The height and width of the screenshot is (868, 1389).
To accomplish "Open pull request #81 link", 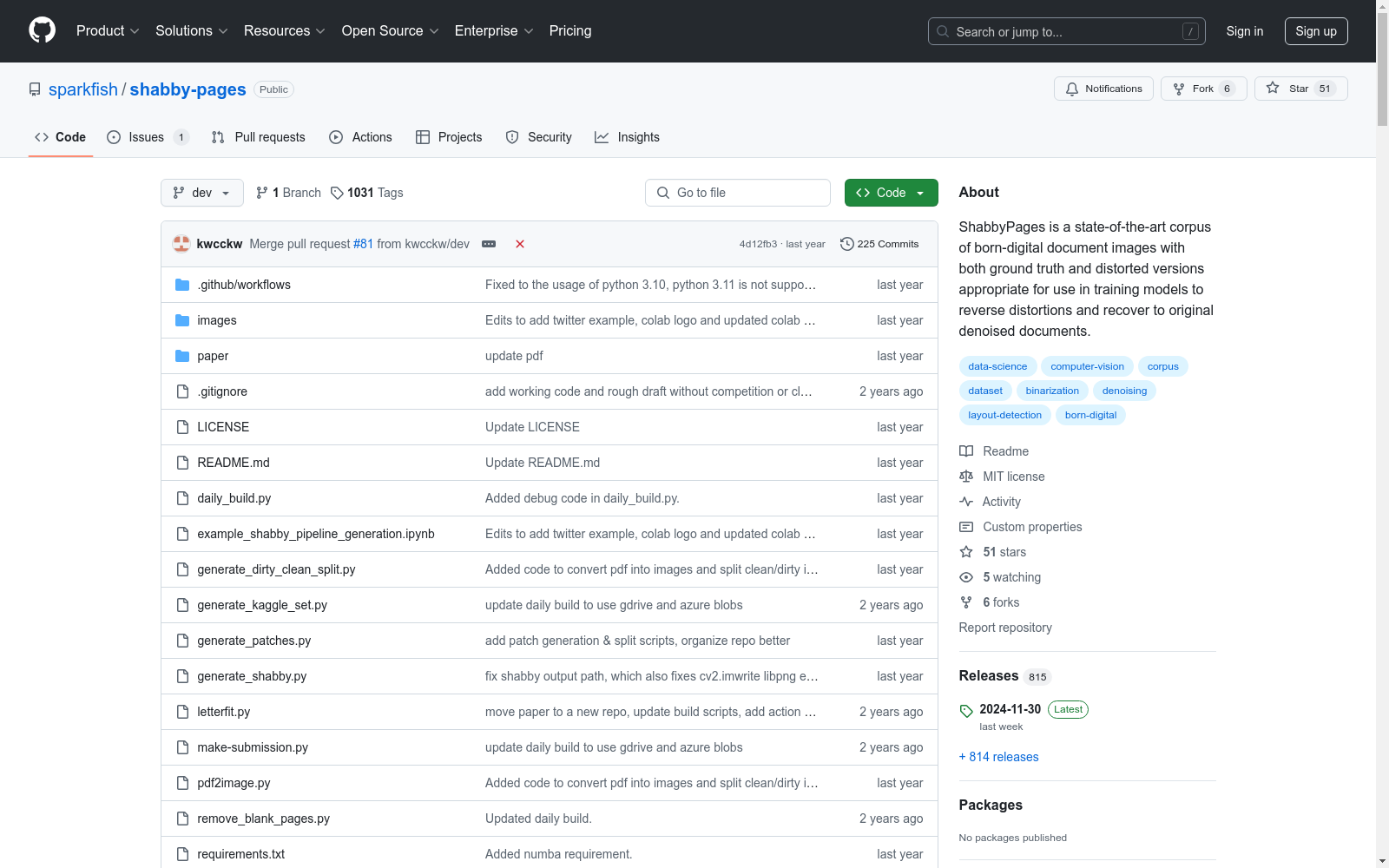I will (363, 244).
